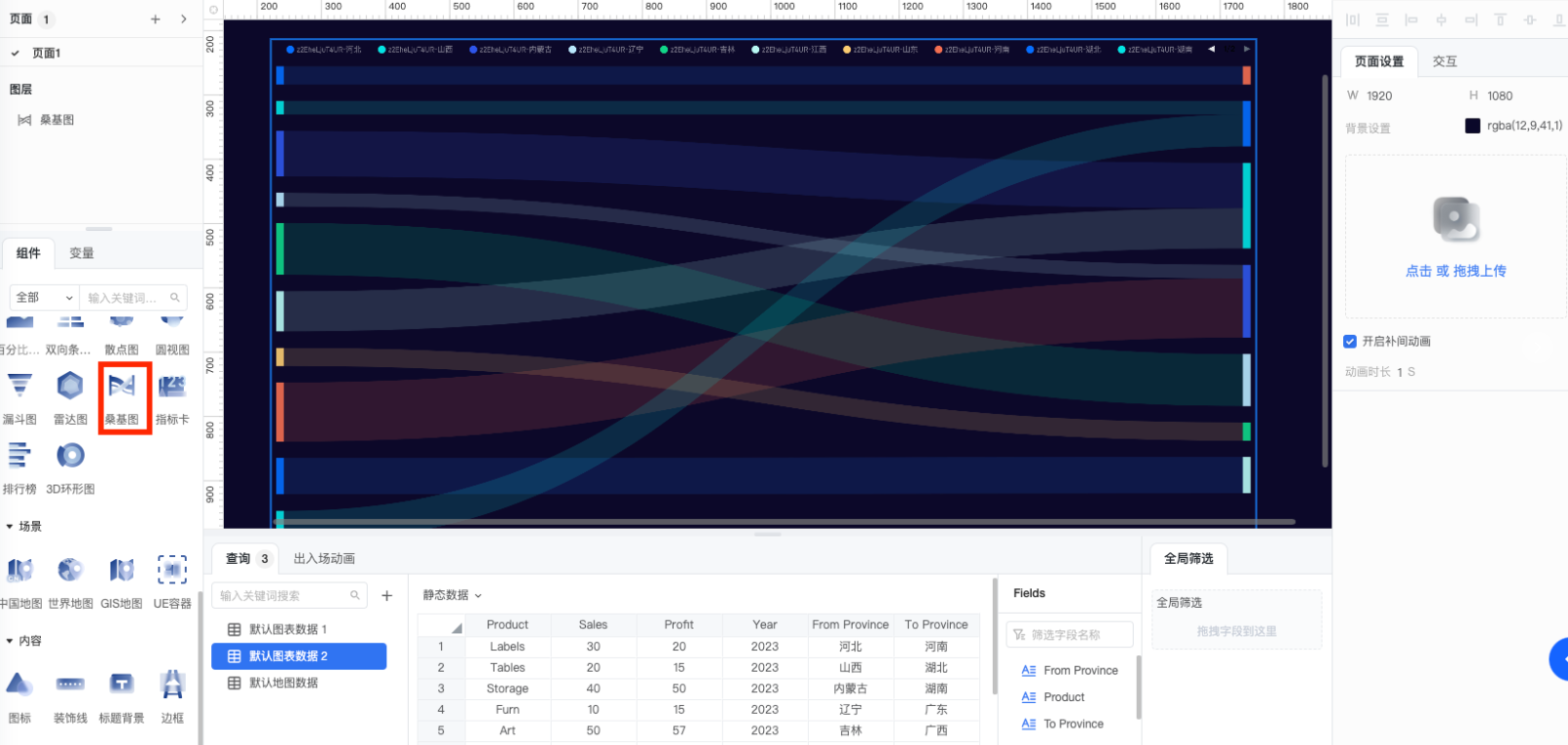Image resolution: width=1568 pixels, height=745 pixels.
Task: Go to previous legend page arrow
Action: point(1212,50)
